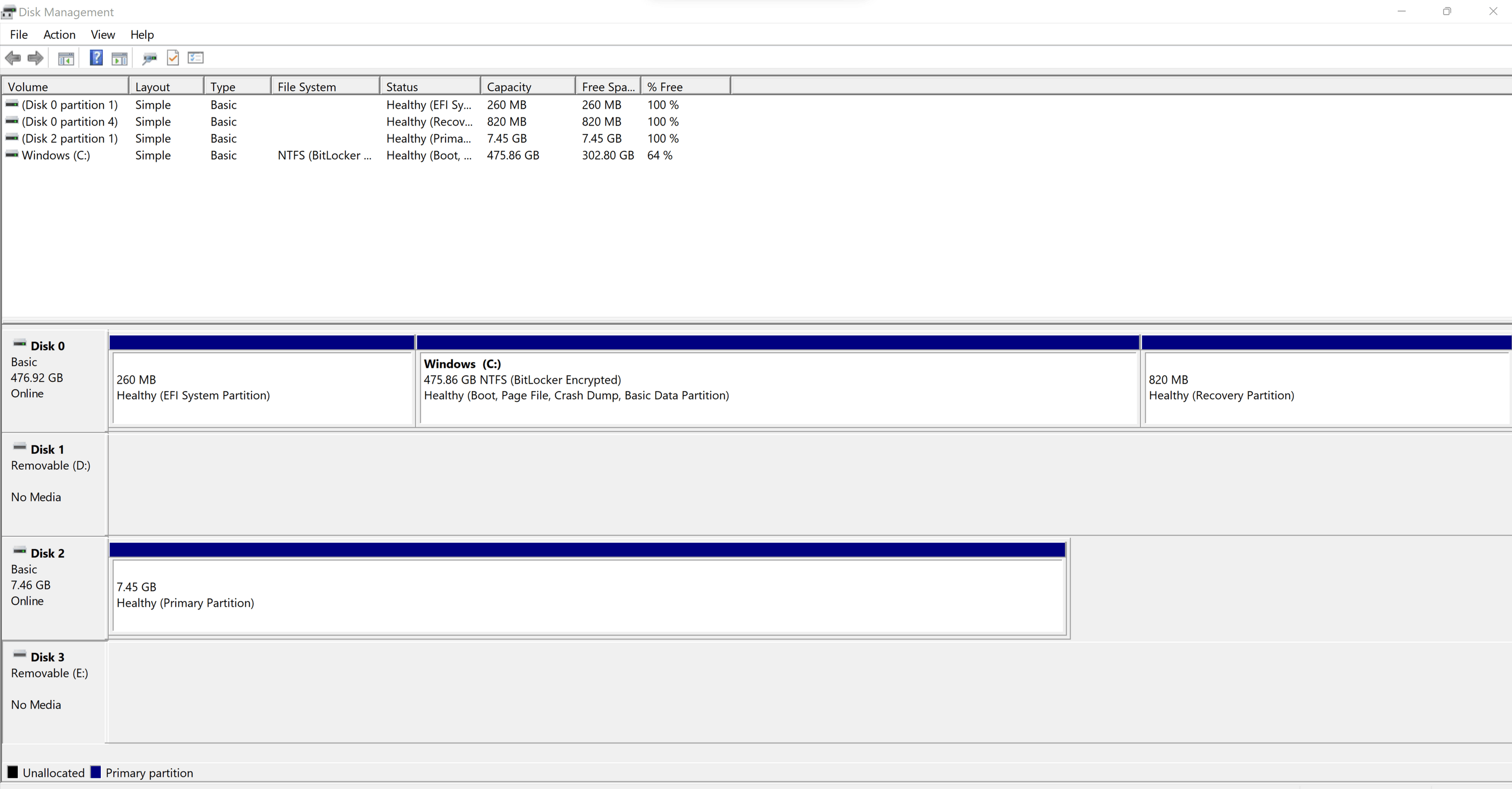Click the 'Primary partition' legend label
The height and width of the screenshot is (789, 1512).
click(x=149, y=772)
